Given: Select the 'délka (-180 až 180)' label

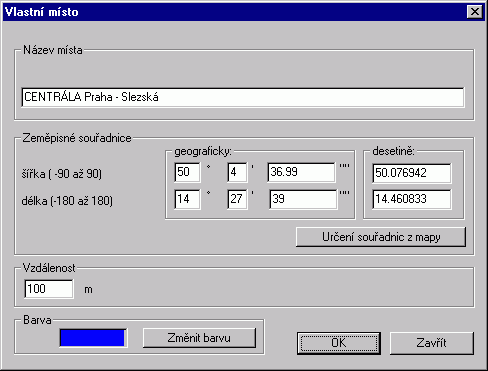Looking at the screenshot, I should (x=67, y=201).
